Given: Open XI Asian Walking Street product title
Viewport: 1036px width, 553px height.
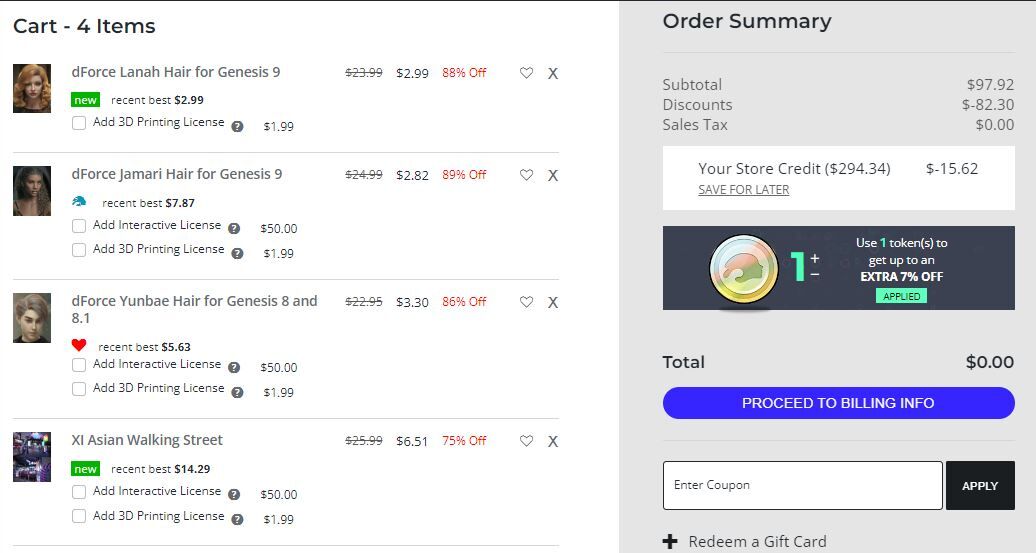Looking at the screenshot, I should (147, 440).
